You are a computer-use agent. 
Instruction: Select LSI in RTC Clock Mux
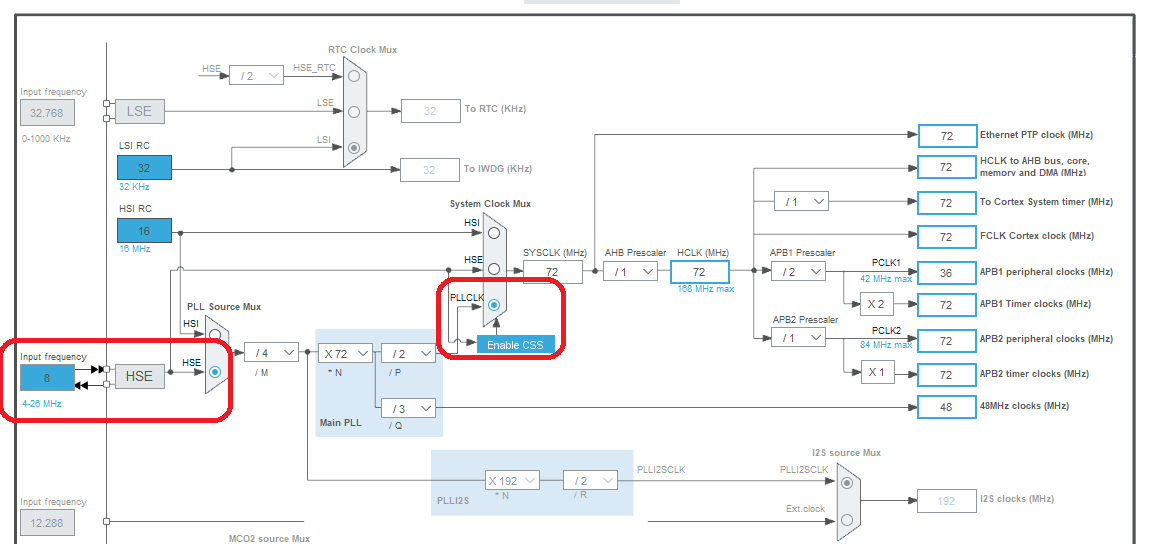pyautogui.click(x=355, y=147)
